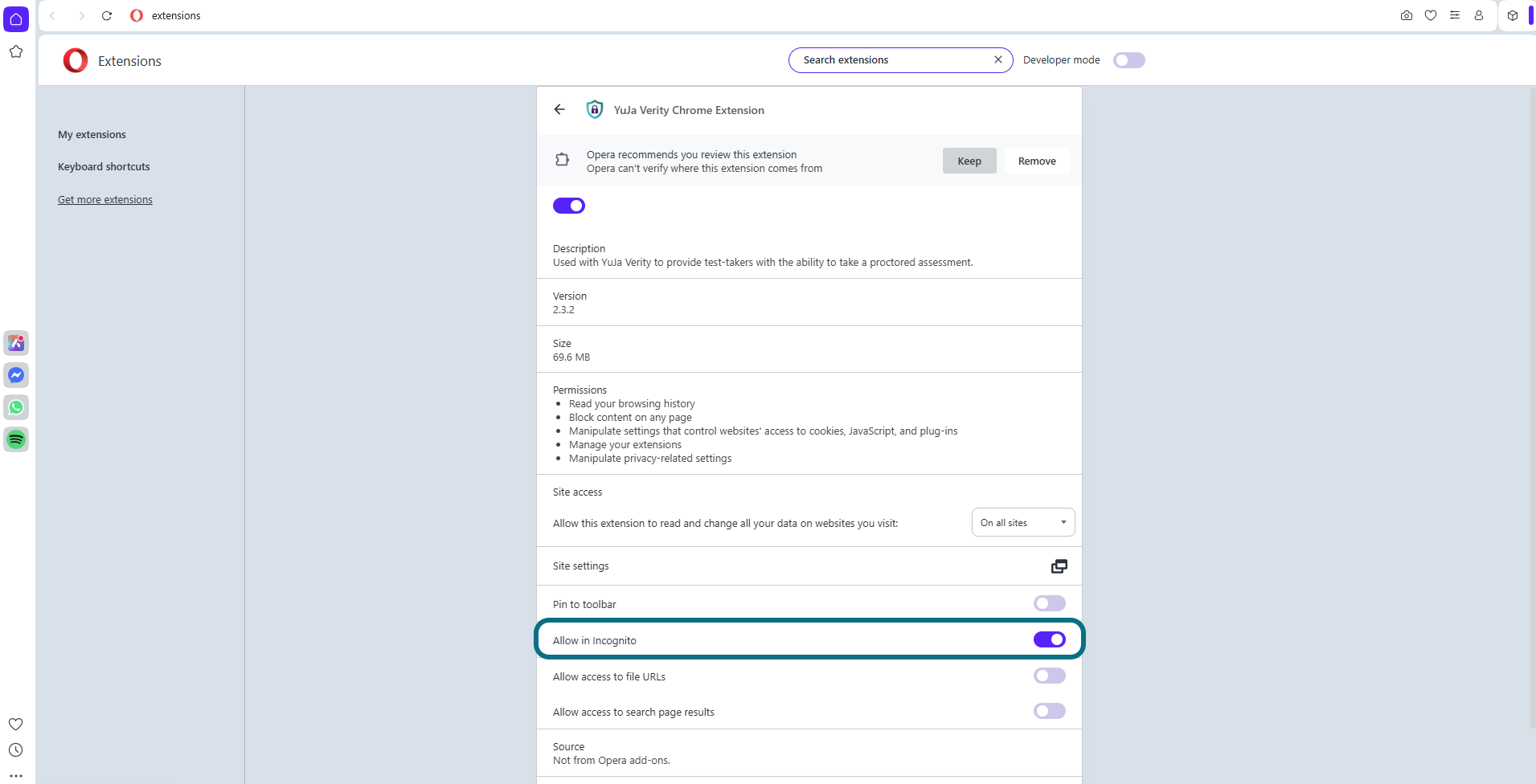Turn on Pin to toolbar
This screenshot has height=784, width=1536.
click(1050, 602)
